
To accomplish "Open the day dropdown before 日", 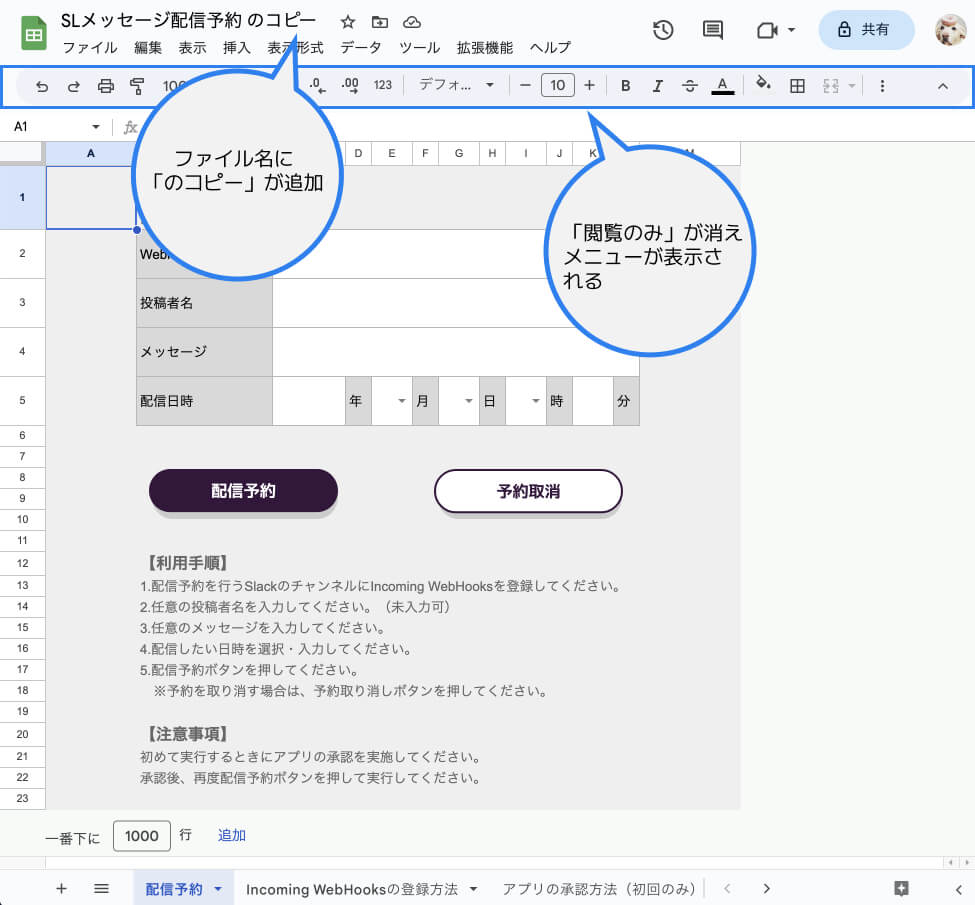I will click(x=469, y=401).
